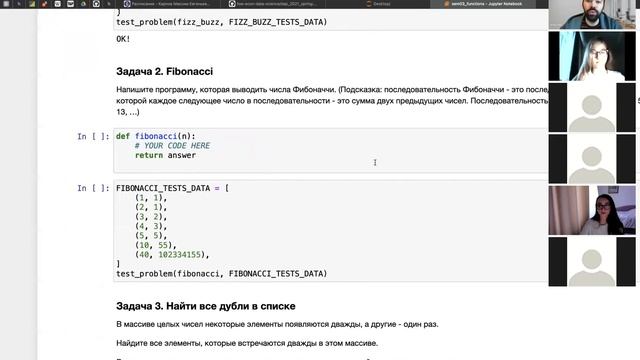Click the 'In [ ]:' prompt beside def fibonacci
The width and height of the screenshot is (640, 360).
pos(93,136)
